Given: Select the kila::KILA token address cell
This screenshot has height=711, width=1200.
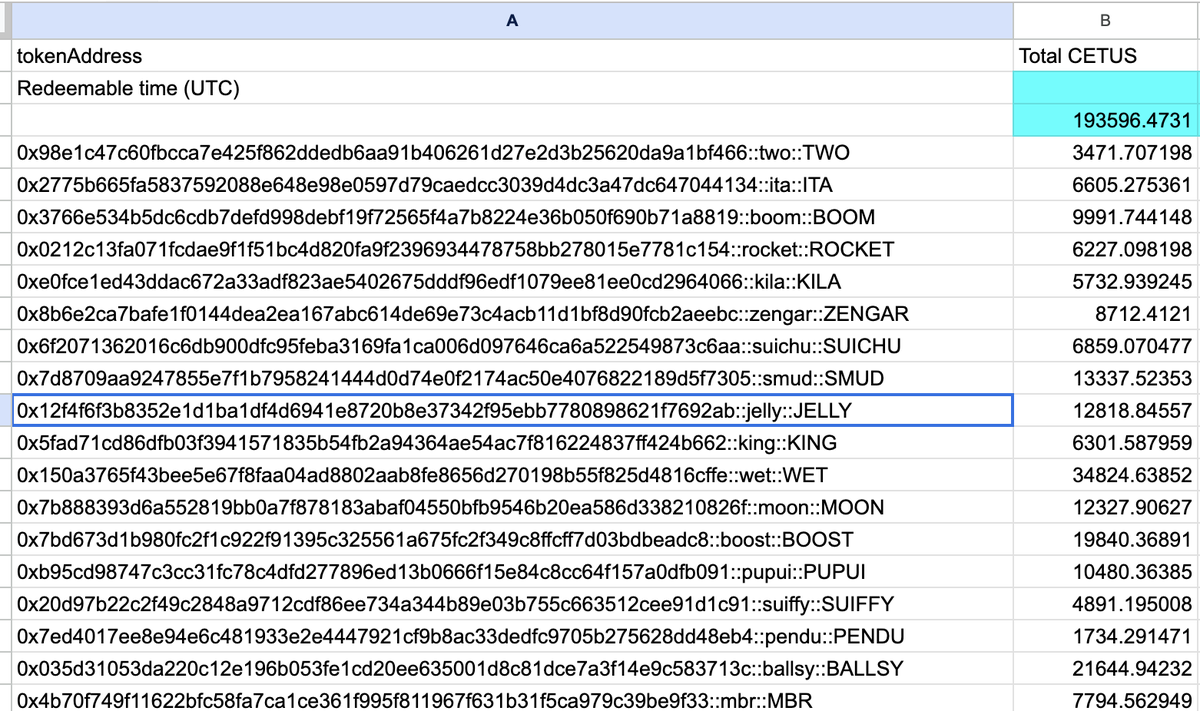Looking at the screenshot, I should point(512,282).
